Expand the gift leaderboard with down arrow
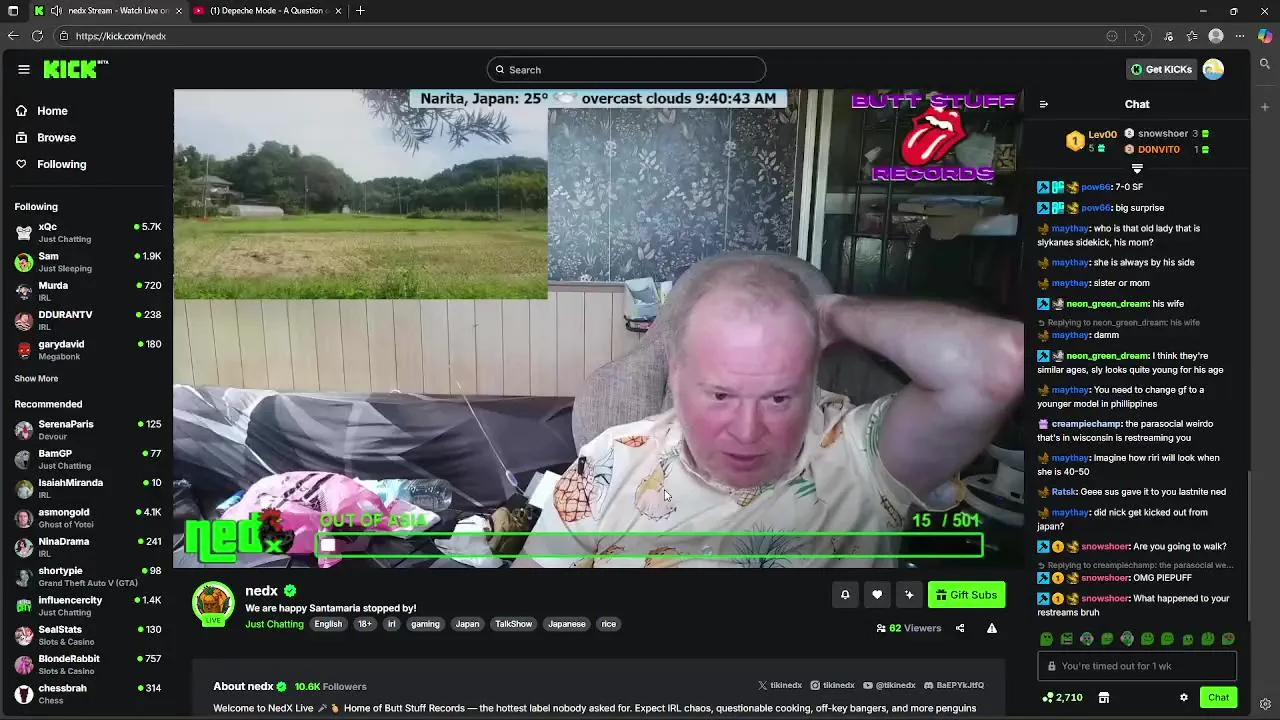 click(x=1137, y=169)
